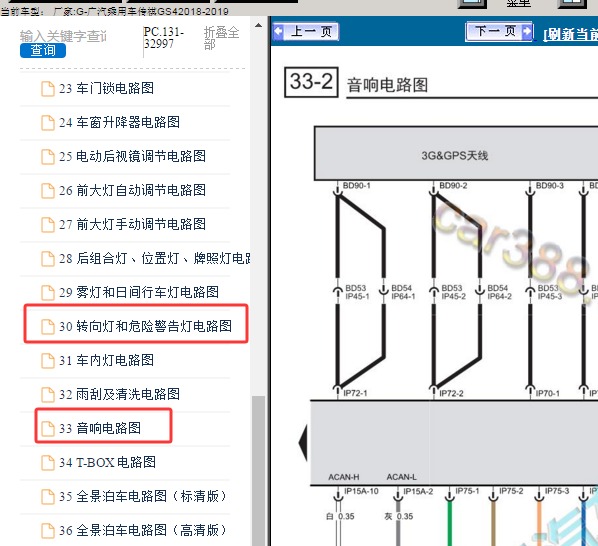Click document icon beside 28 后组合灯
The width and height of the screenshot is (598, 546).
48,259
